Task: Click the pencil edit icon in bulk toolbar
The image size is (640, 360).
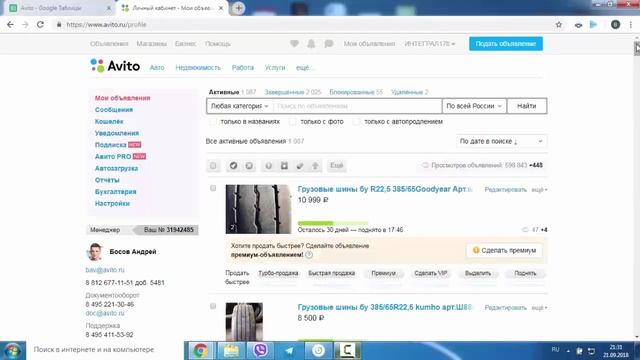Action: (300, 166)
